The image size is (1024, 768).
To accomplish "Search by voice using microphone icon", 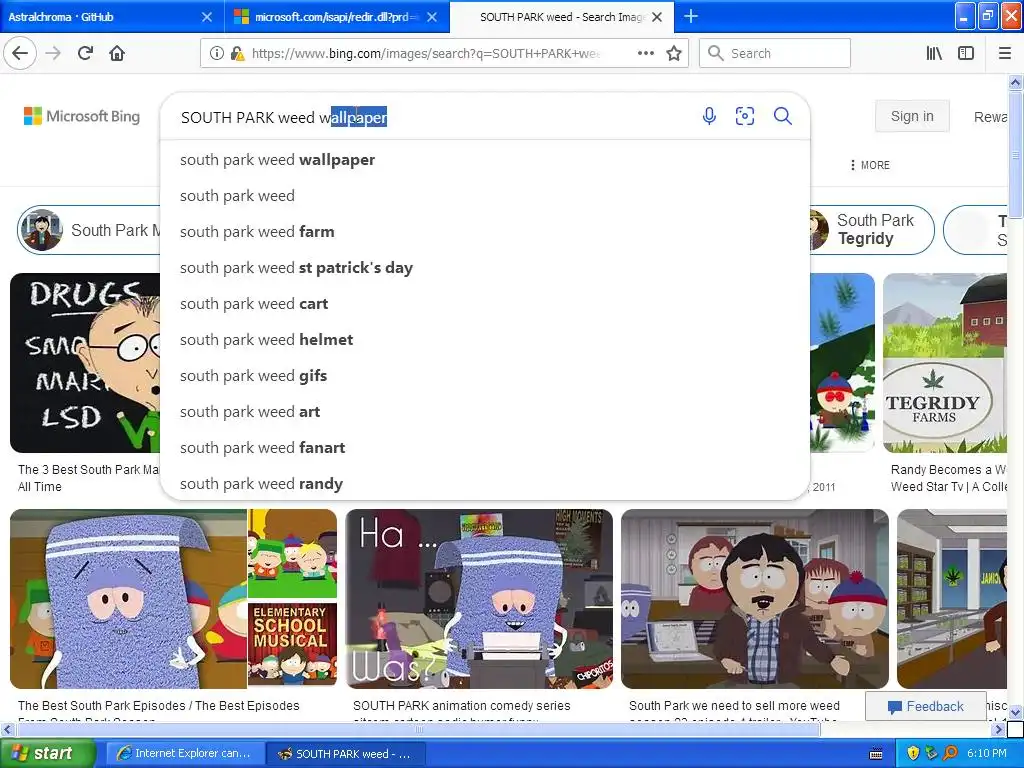I will pos(709,116).
